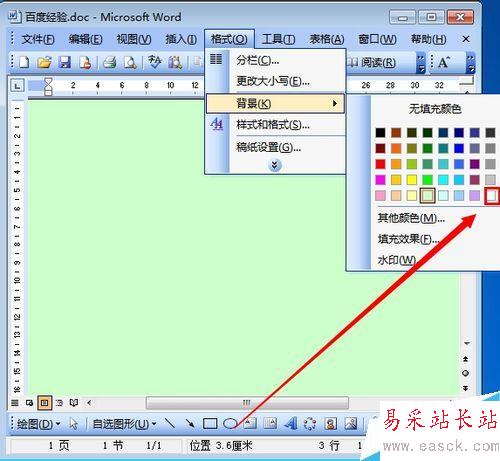500x461 pixels.
Task: Click the vertical scrollbar down arrow
Action: pos(467,343)
